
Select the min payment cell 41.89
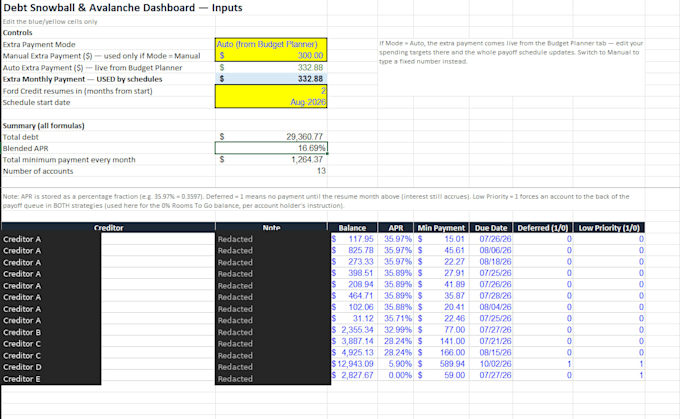pos(441,284)
